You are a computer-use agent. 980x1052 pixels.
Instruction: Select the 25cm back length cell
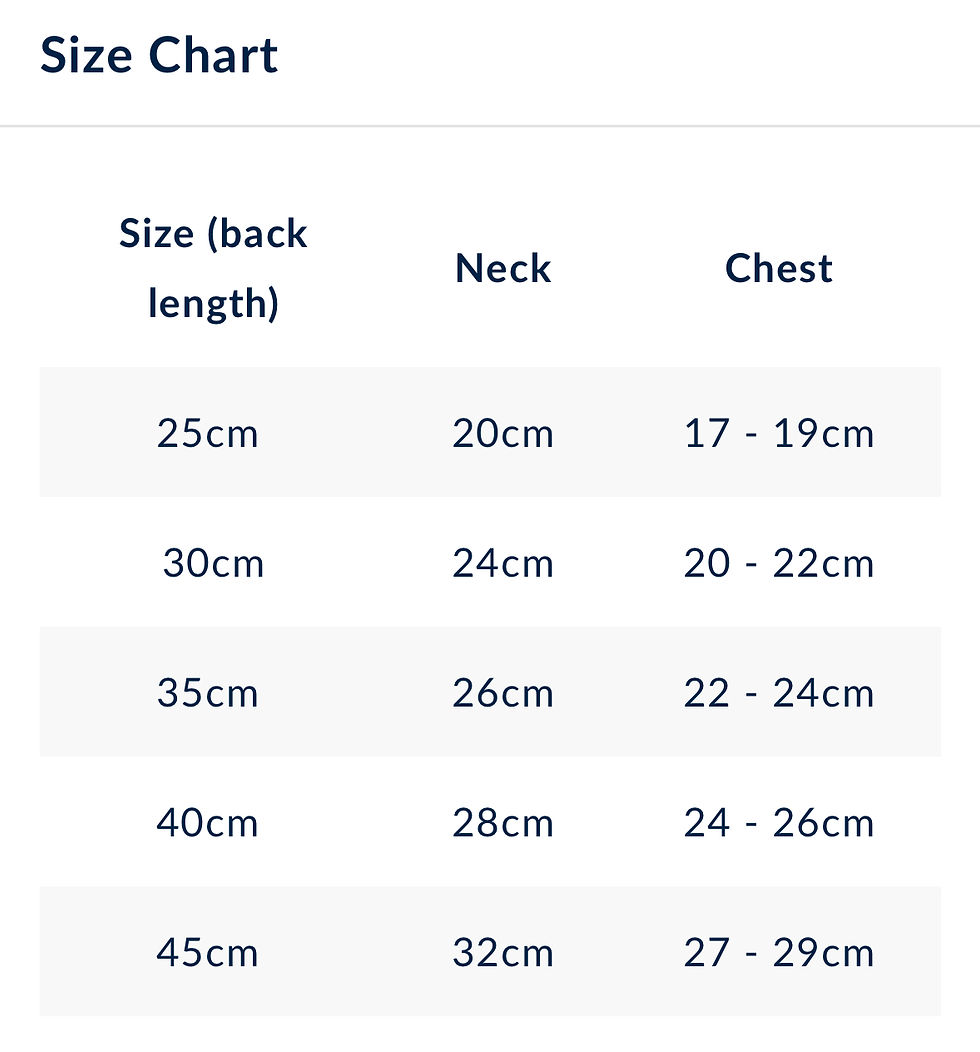(x=207, y=433)
